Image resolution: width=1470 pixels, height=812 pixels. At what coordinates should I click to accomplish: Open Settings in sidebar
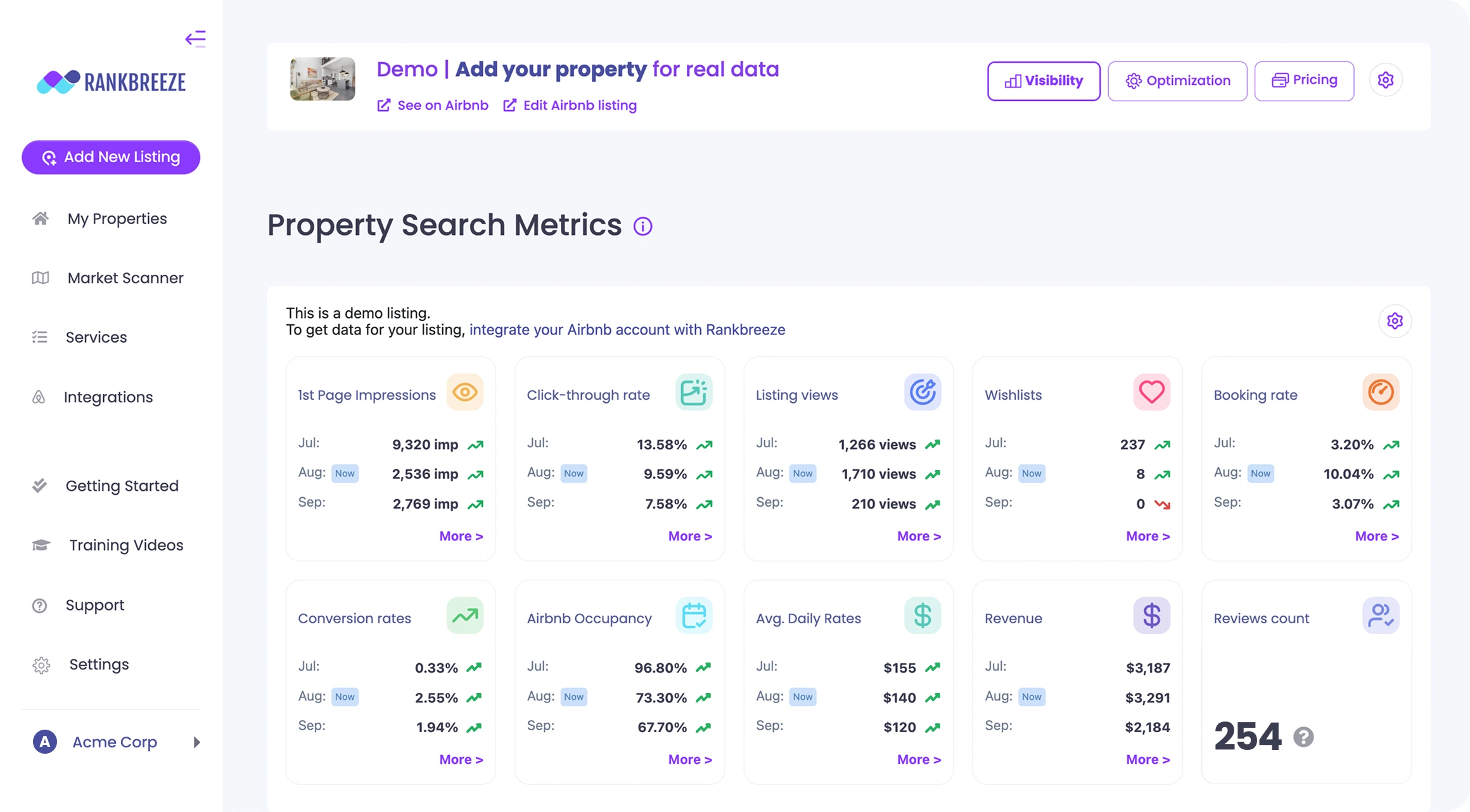[x=81, y=665]
